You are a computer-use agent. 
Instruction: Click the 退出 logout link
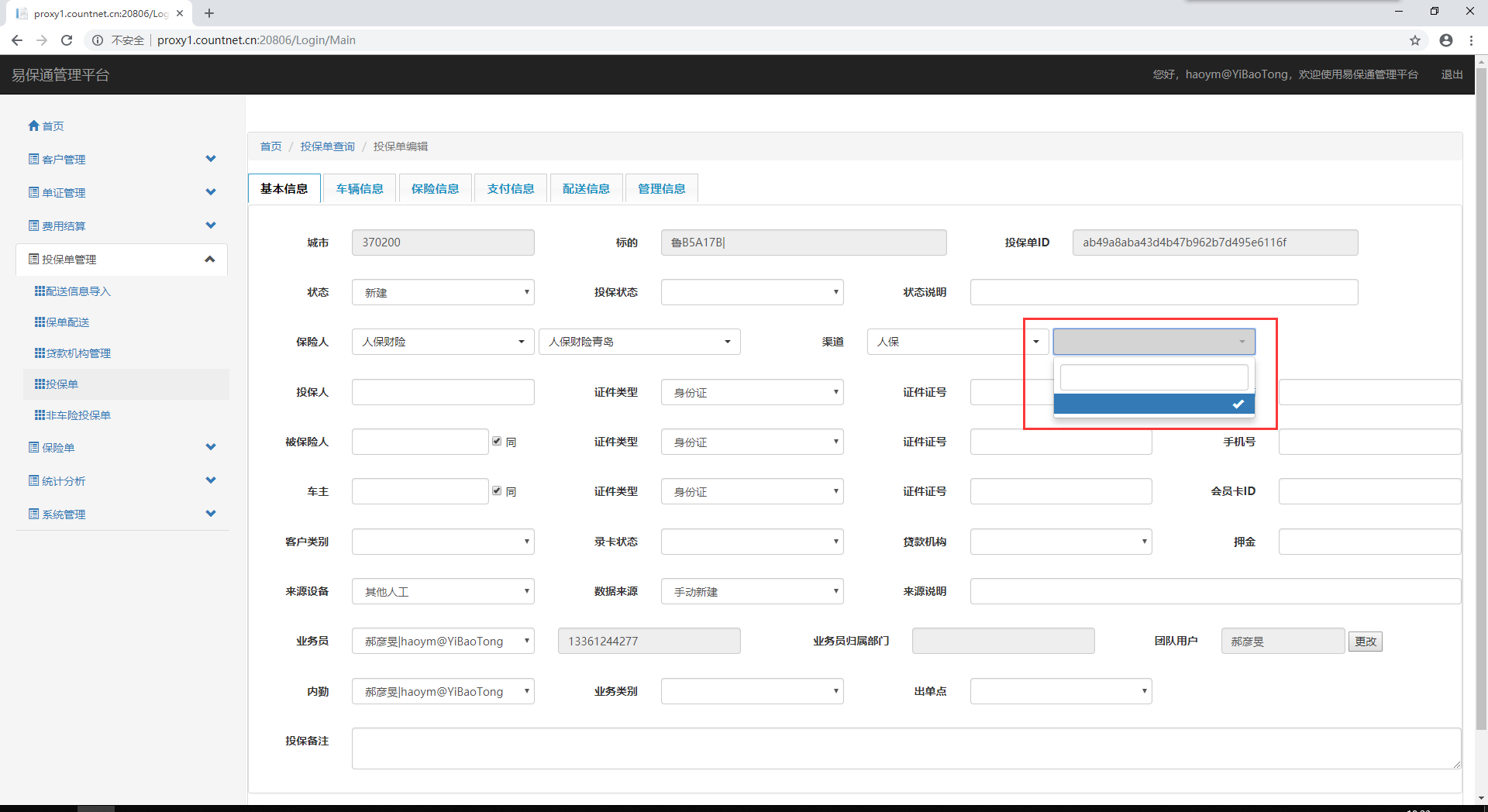pos(1452,74)
